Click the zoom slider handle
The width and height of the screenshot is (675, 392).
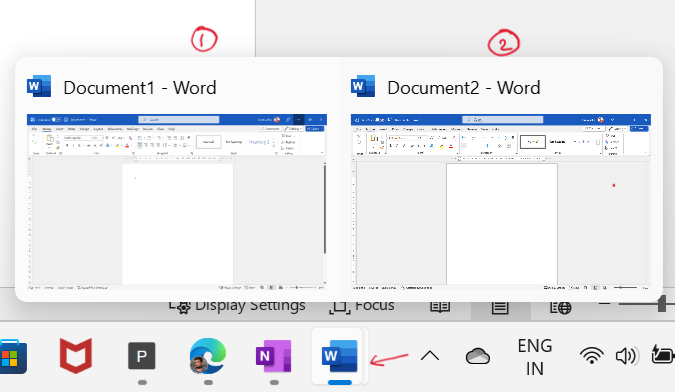coord(662,304)
